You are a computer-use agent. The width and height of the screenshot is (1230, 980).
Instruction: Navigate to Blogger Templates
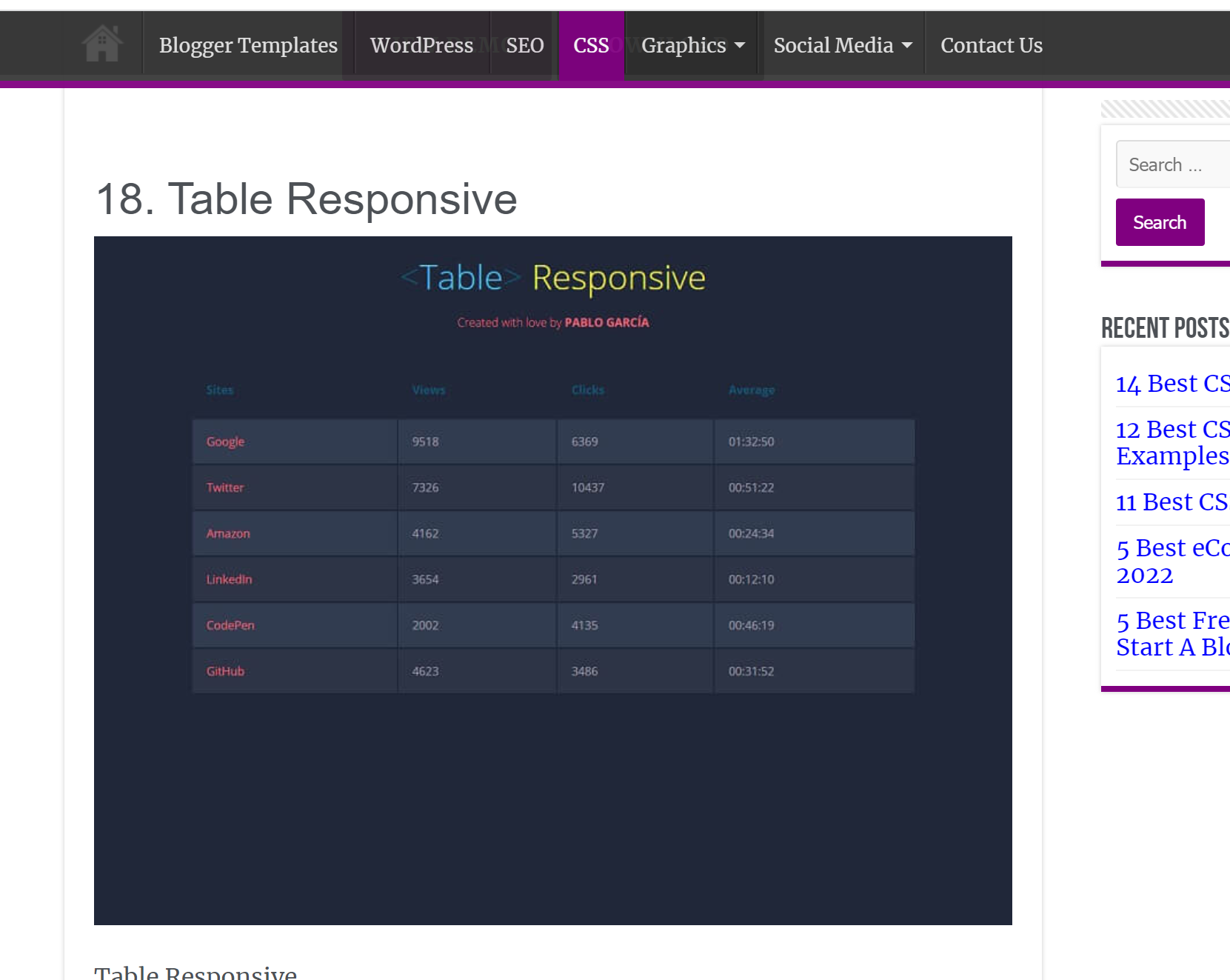[x=247, y=45]
